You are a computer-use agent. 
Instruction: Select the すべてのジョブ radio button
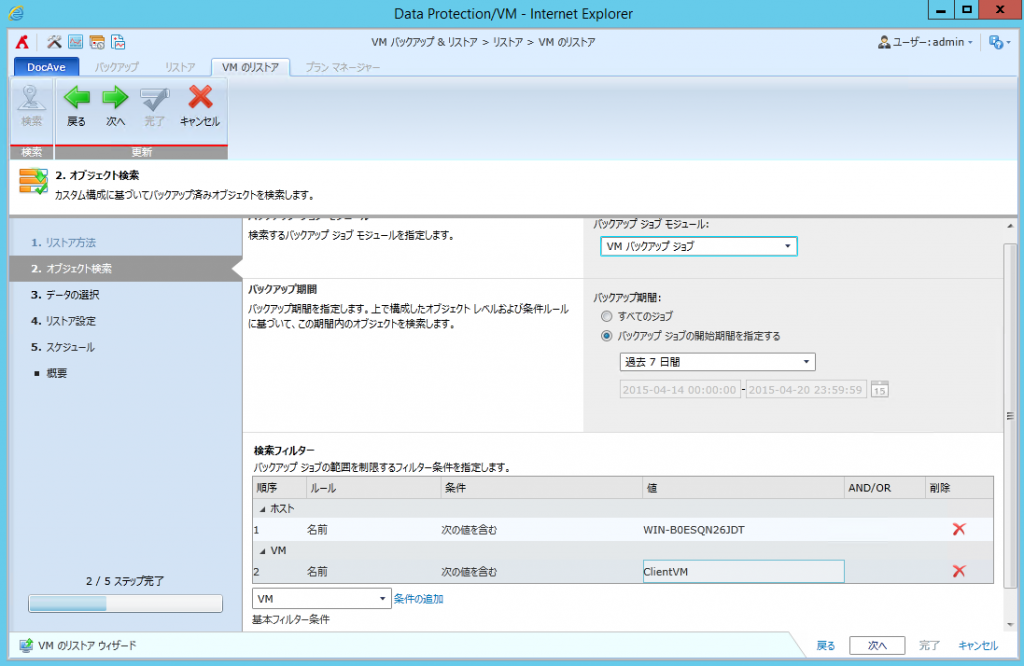(x=607, y=317)
